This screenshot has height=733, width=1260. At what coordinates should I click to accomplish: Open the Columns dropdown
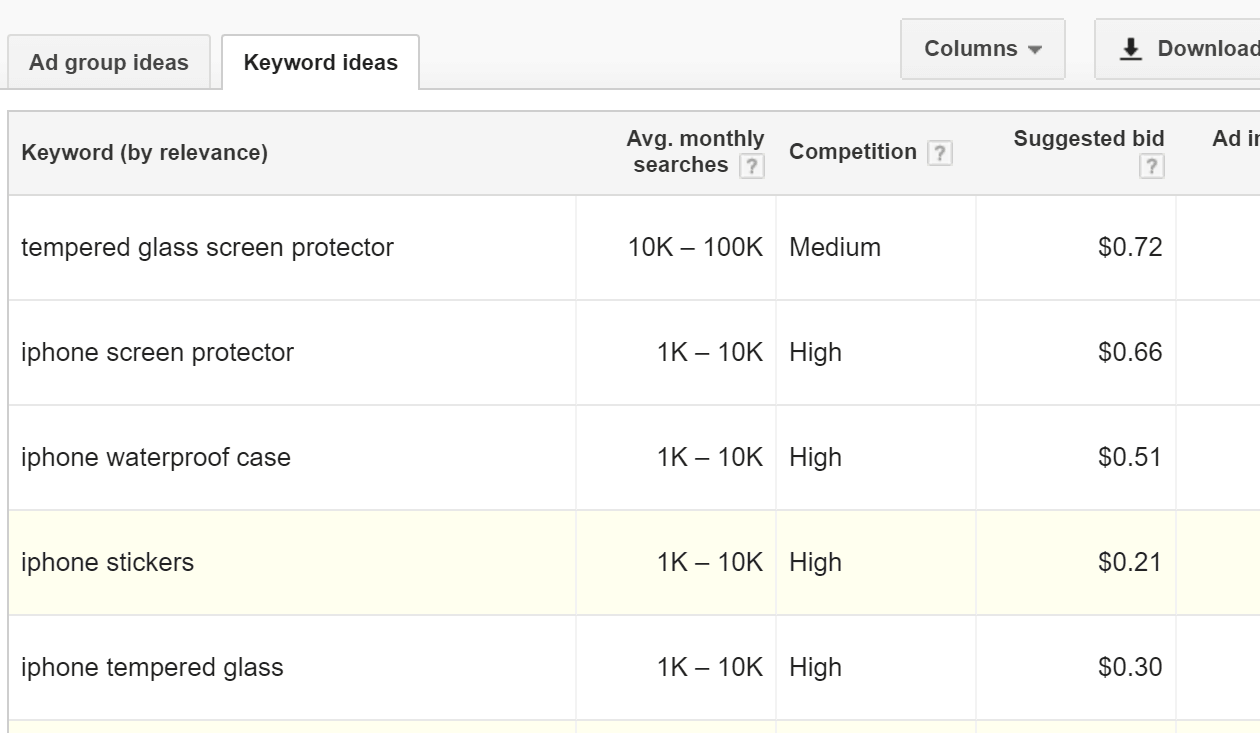click(x=983, y=49)
